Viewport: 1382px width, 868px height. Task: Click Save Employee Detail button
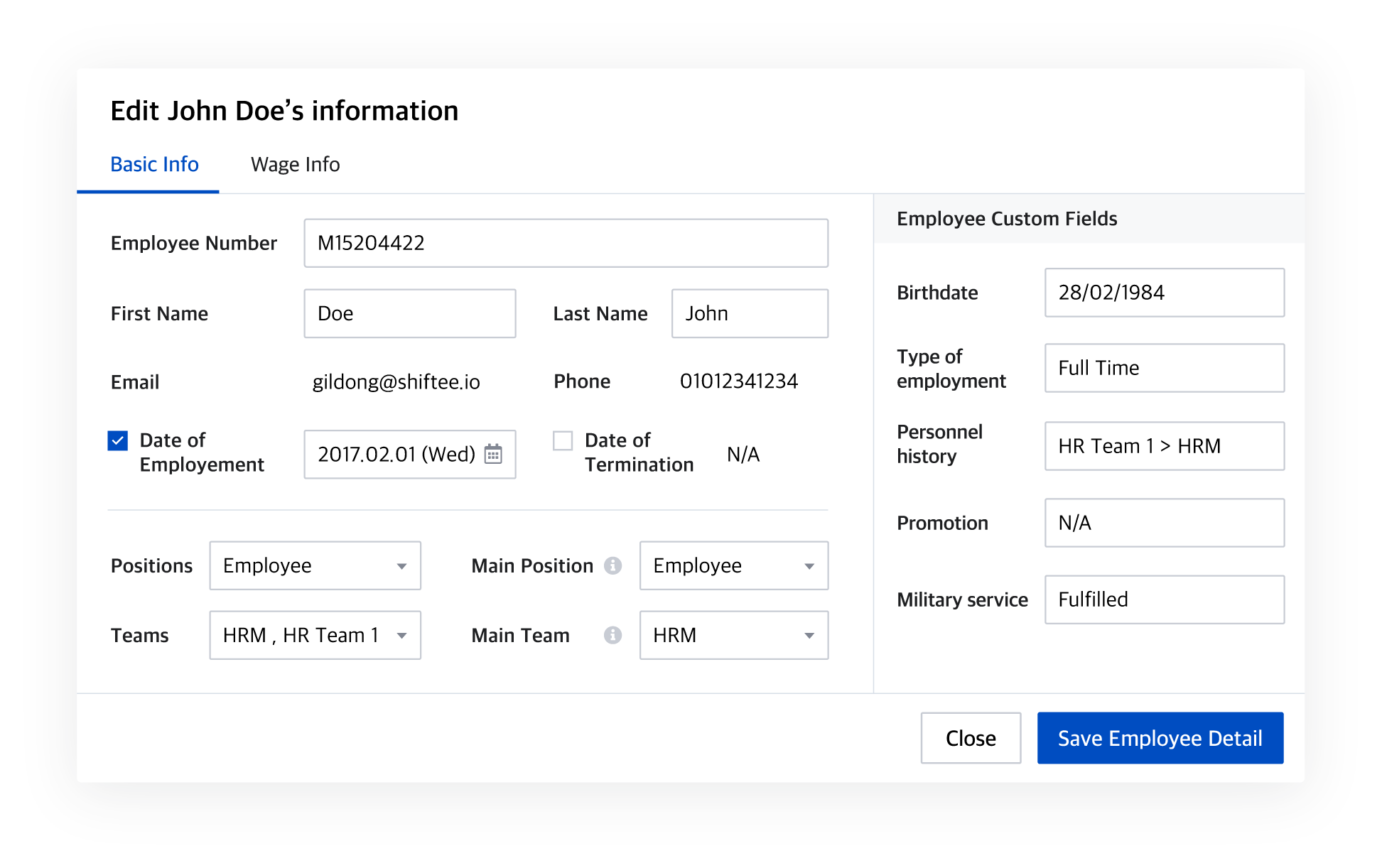[x=1160, y=738]
